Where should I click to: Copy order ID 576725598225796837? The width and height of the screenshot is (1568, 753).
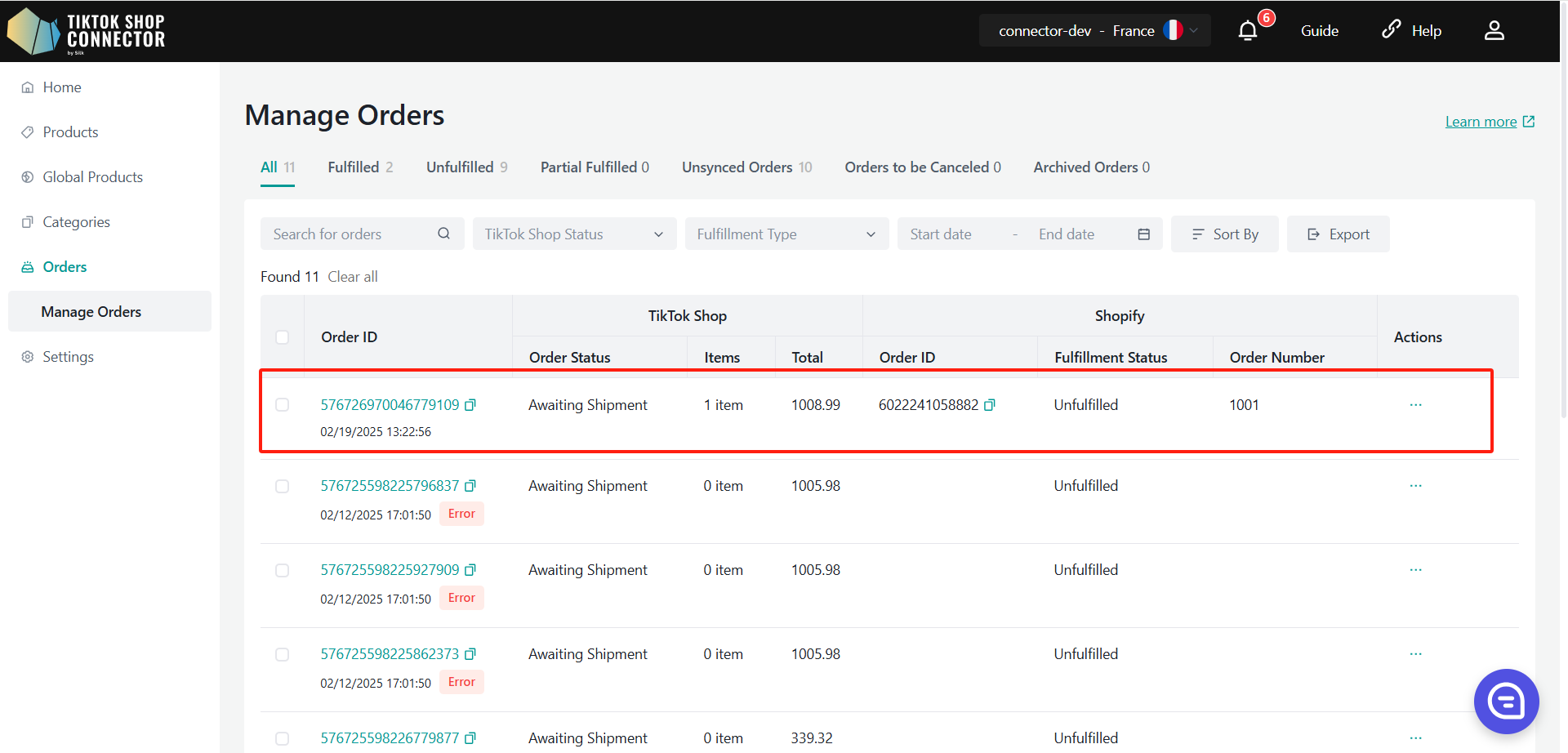(470, 486)
